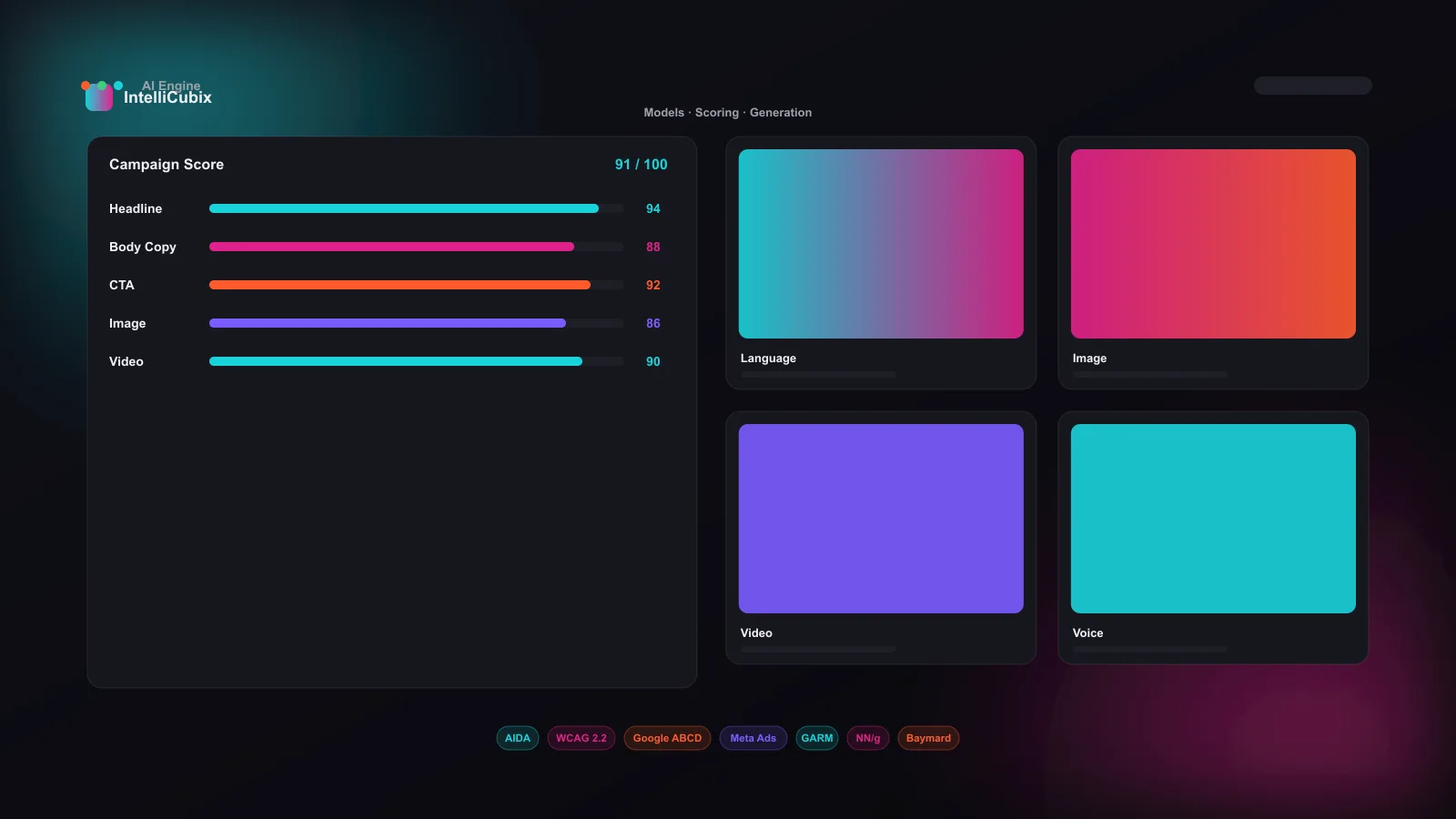Click the AI Engine label

point(171,86)
